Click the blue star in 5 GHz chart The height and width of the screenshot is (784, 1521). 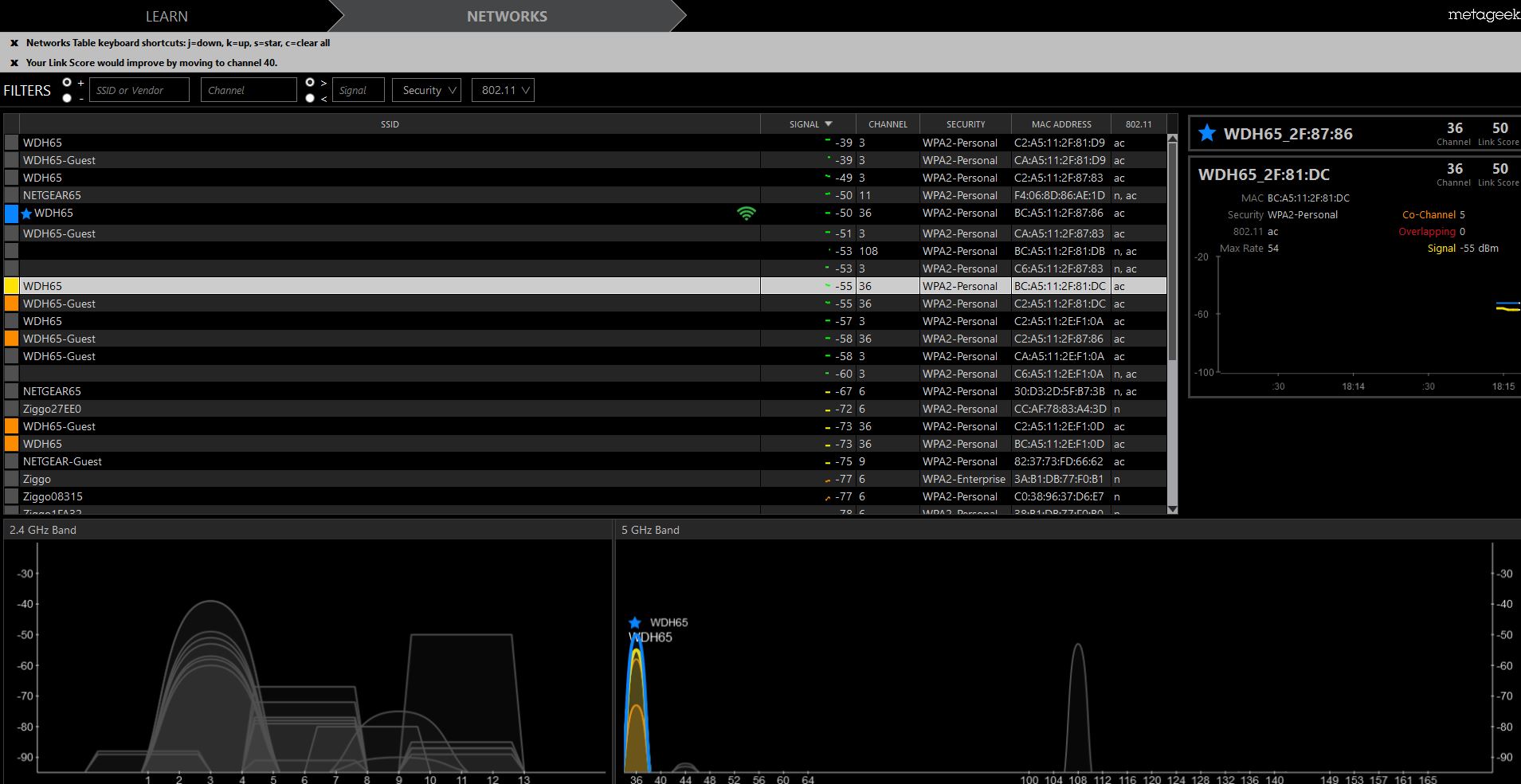635,622
